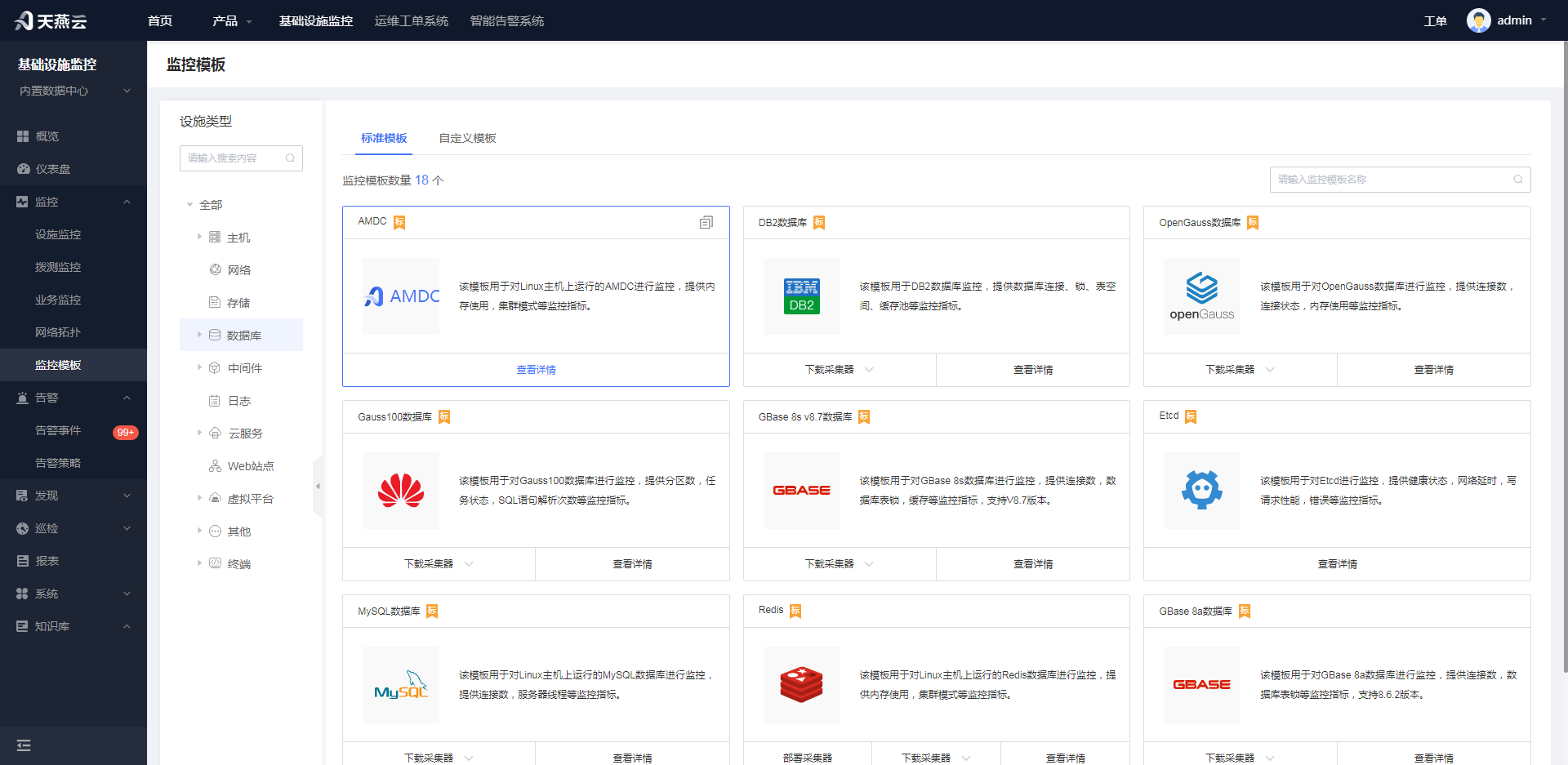View details of the GBase 8s template
The image size is (1568, 765).
pos(1033,564)
